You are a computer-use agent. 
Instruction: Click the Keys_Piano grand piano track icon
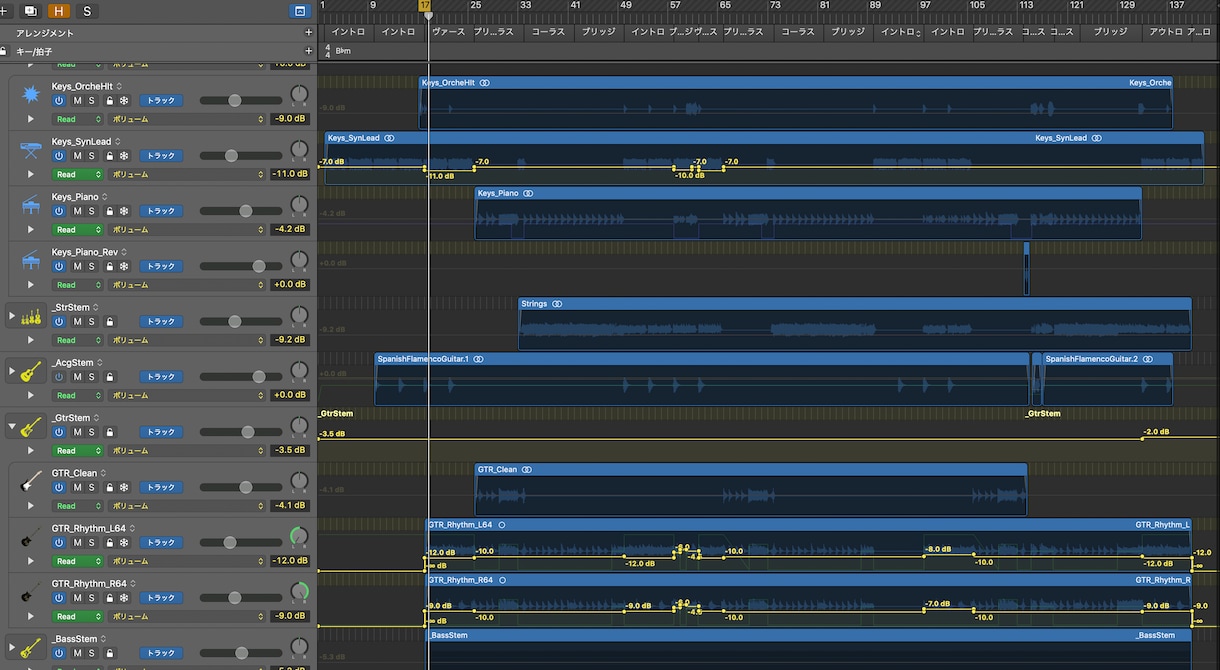tap(31, 205)
